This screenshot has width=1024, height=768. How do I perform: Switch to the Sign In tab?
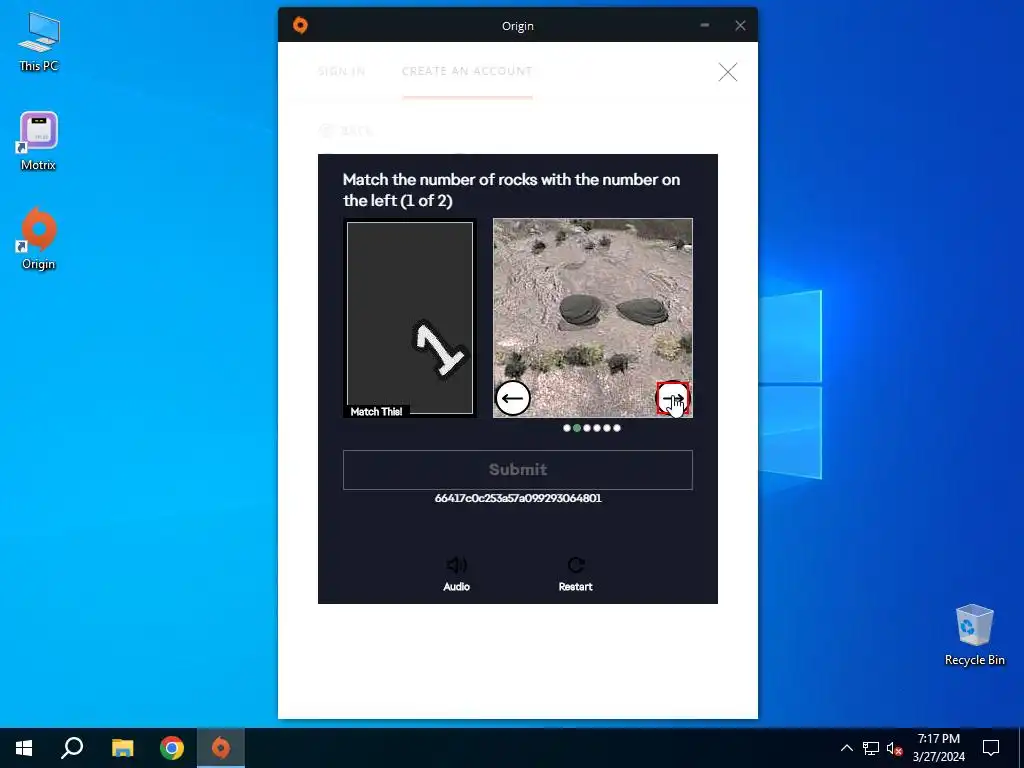coord(342,71)
